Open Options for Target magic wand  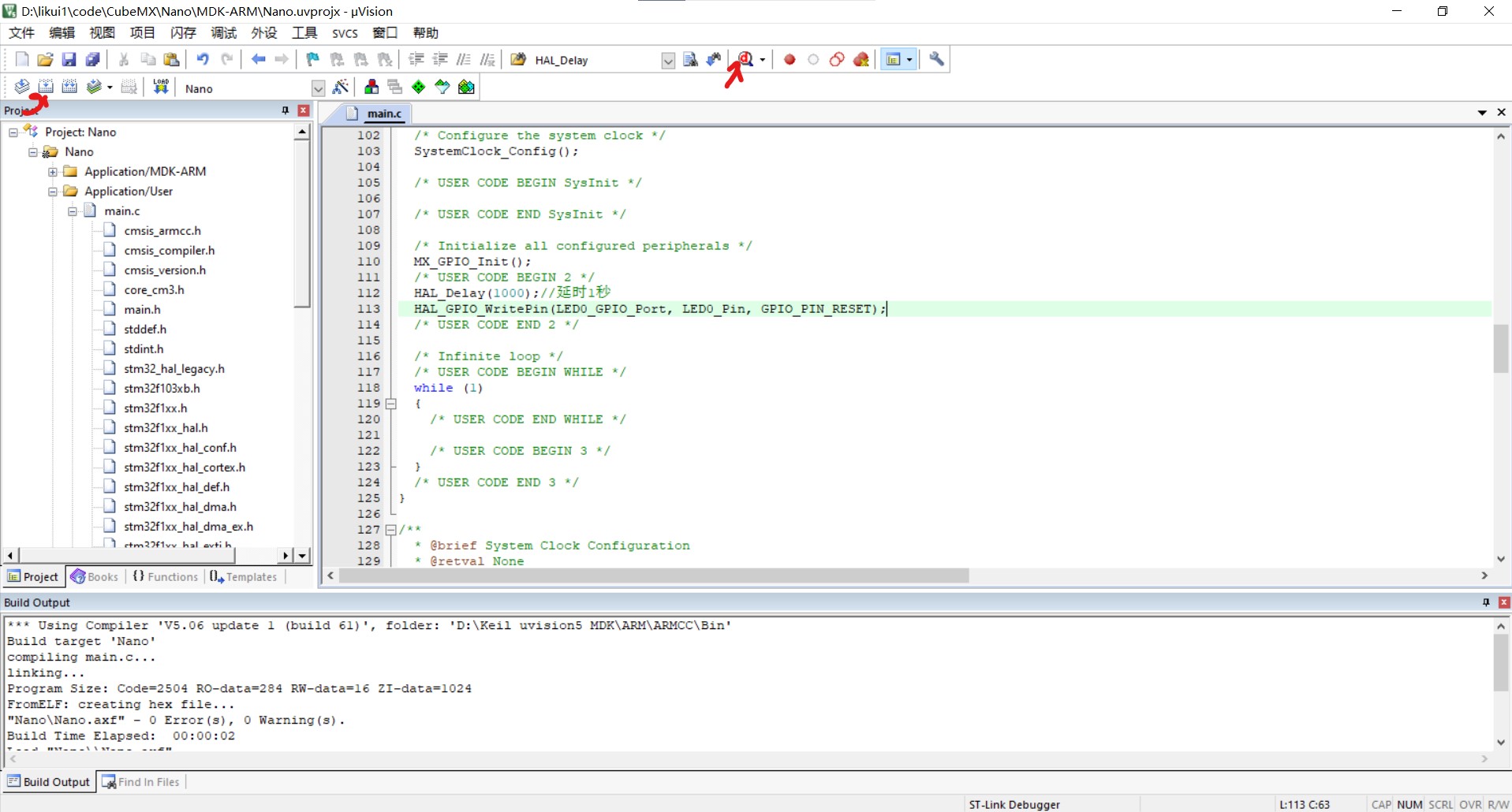[341, 88]
